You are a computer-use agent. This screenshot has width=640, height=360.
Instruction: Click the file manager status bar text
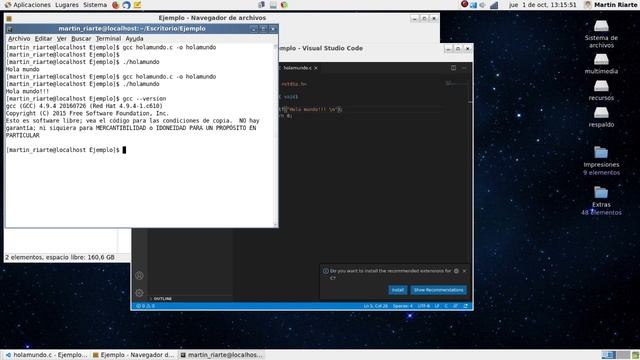(x=60, y=257)
